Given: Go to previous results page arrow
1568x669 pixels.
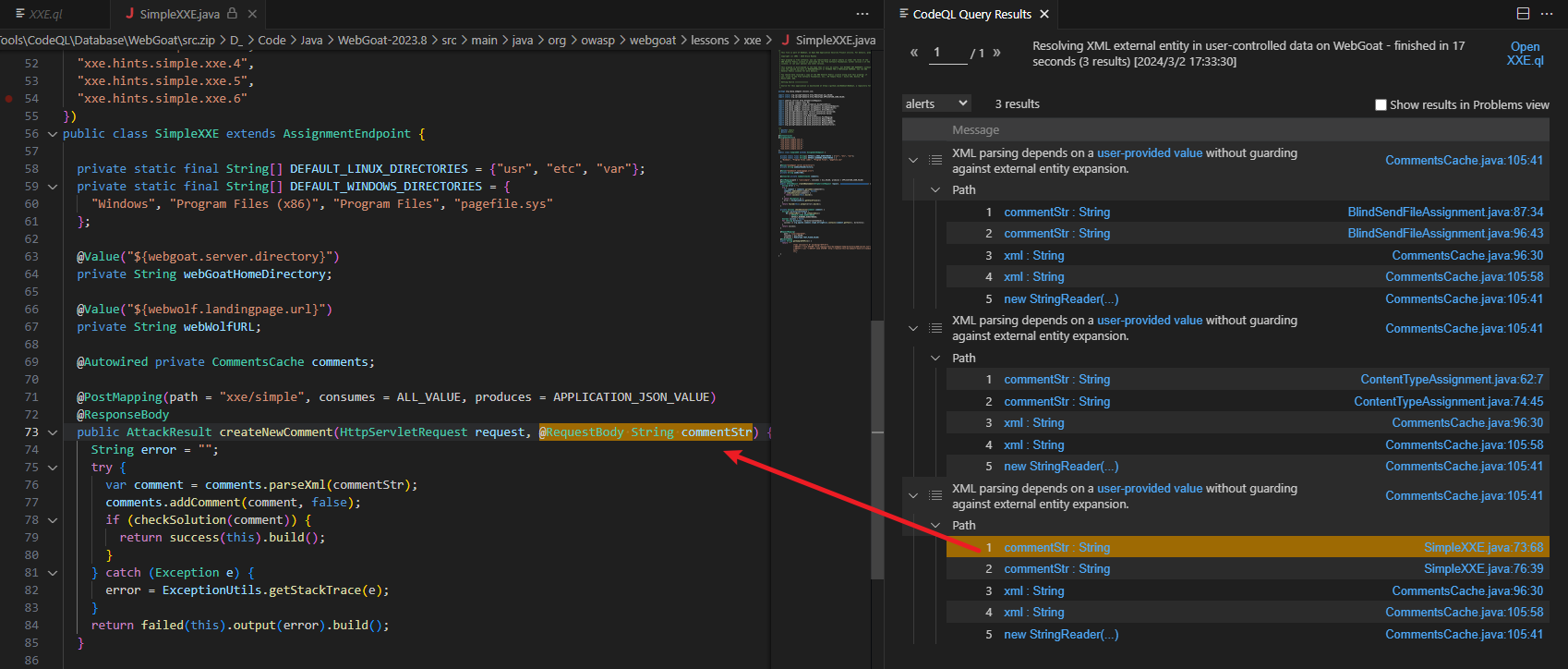Looking at the screenshot, I should pyautogui.click(x=914, y=53).
